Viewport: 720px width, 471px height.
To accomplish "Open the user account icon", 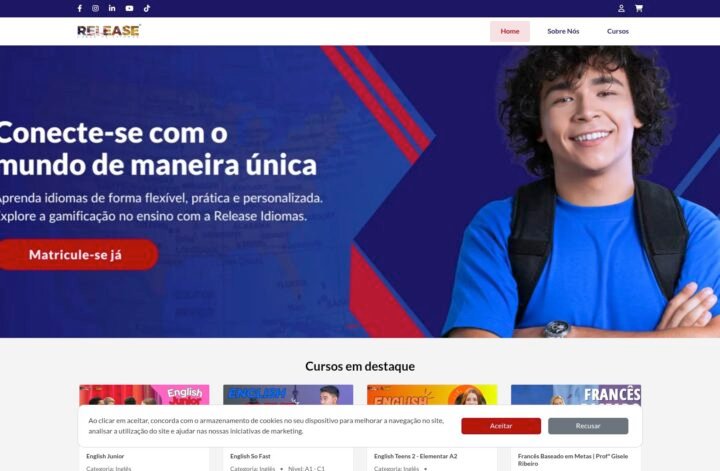I will [x=621, y=8].
